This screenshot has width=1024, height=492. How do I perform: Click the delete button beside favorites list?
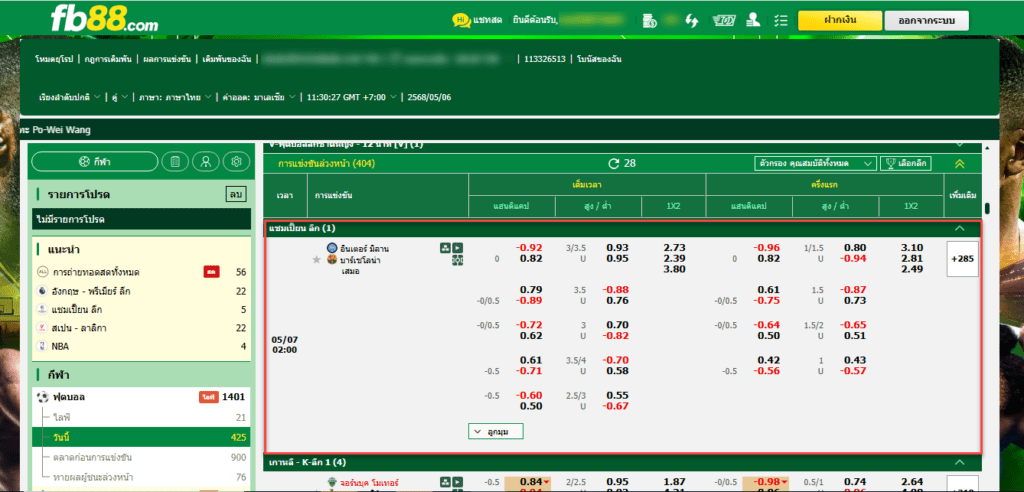(234, 195)
